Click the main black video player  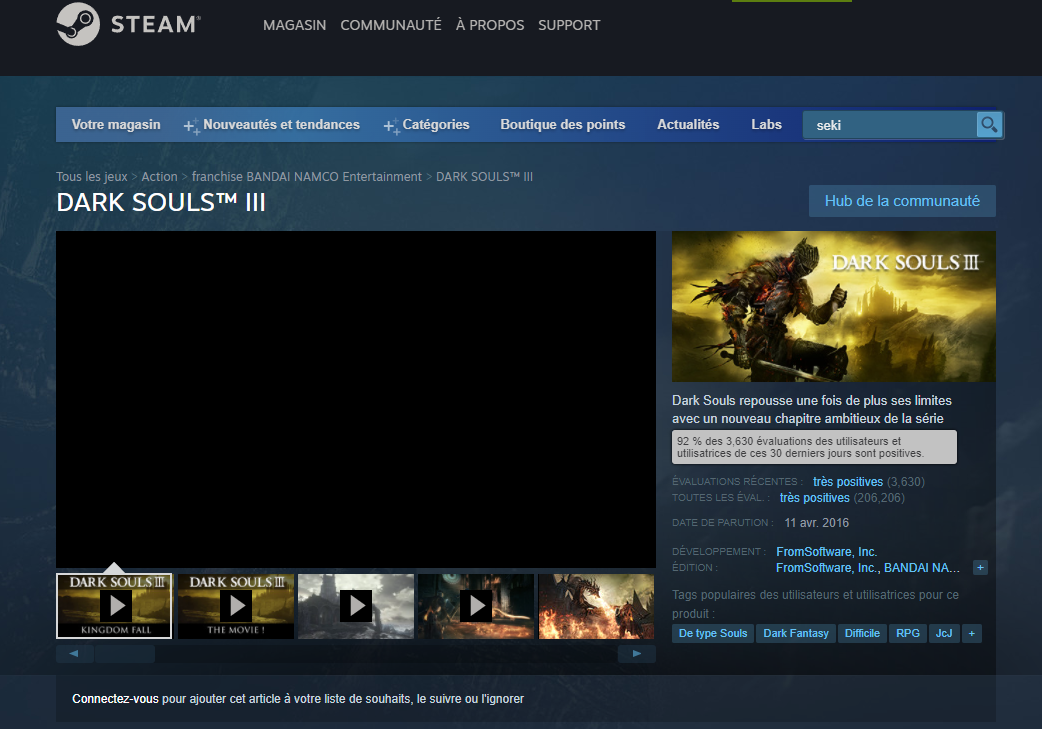click(x=356, y=399)
